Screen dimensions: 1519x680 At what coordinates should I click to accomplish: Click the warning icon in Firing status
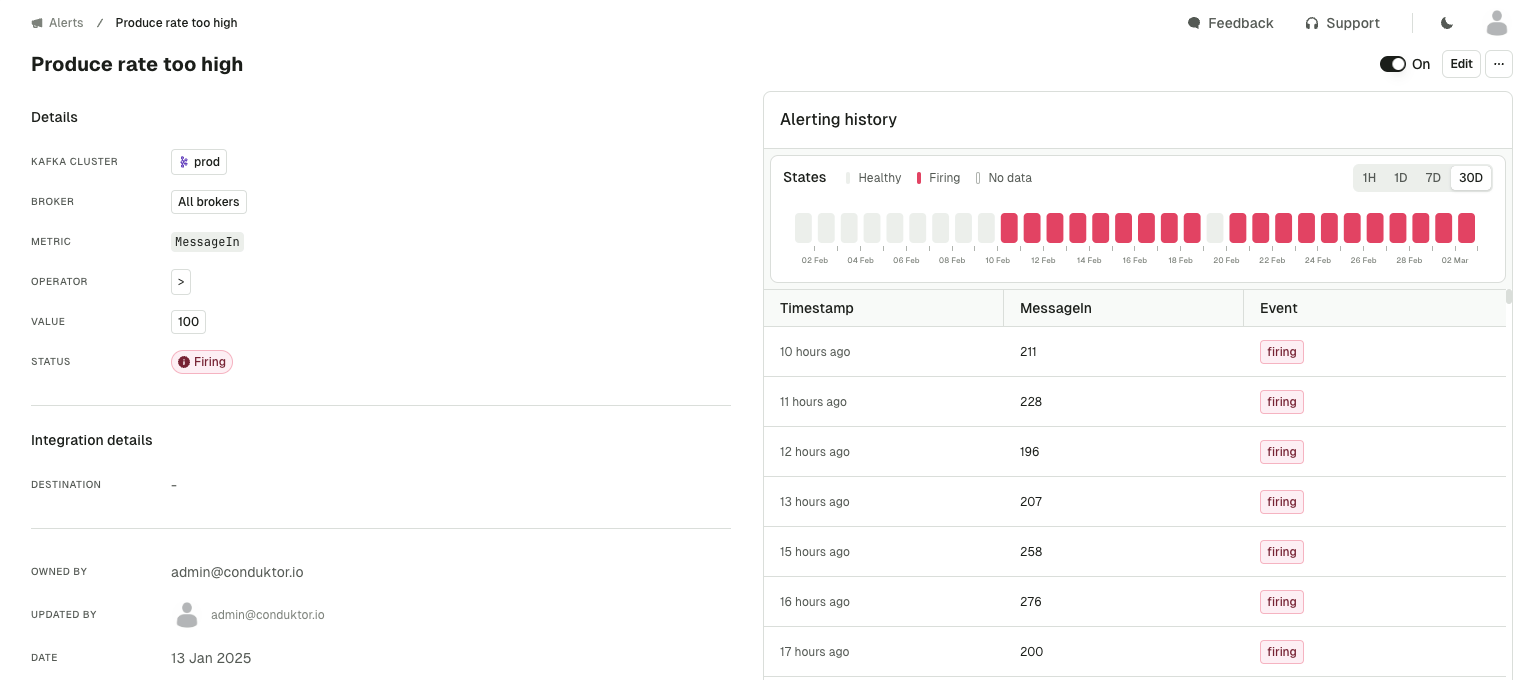184,362
